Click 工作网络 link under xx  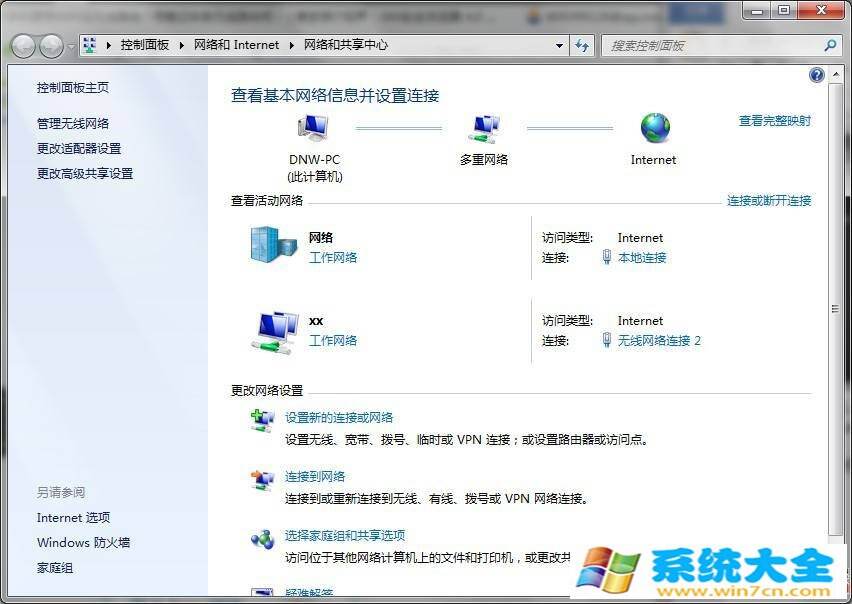pyautogui.click(x=333, y=341)
